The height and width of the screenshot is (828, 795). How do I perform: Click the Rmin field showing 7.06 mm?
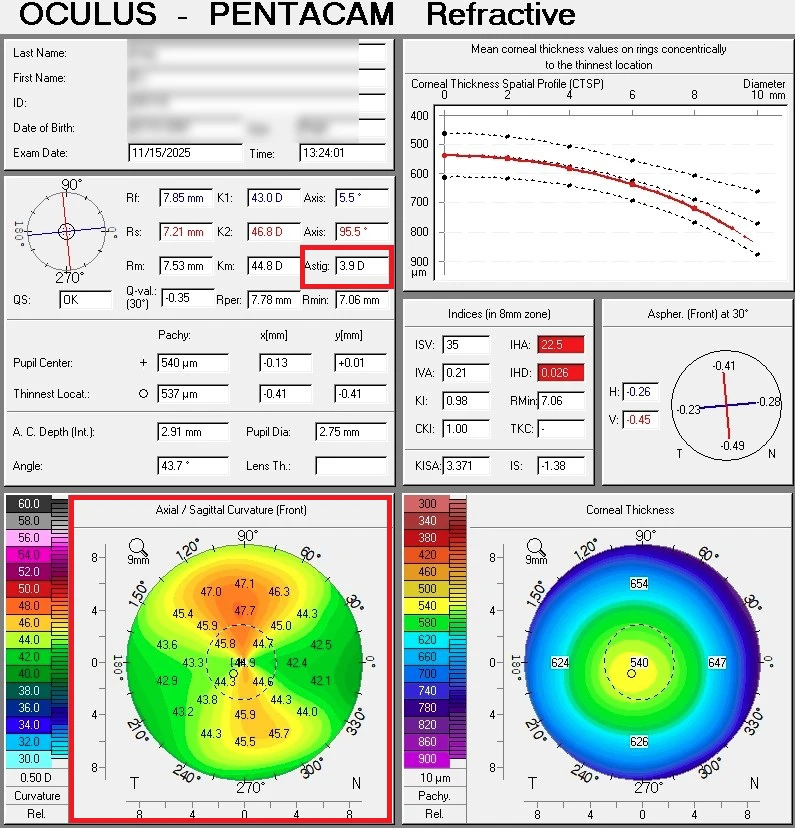(362, 300)
